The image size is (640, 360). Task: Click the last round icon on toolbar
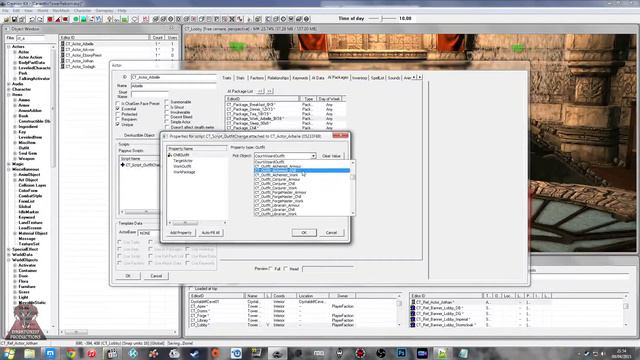coord(307,19)
